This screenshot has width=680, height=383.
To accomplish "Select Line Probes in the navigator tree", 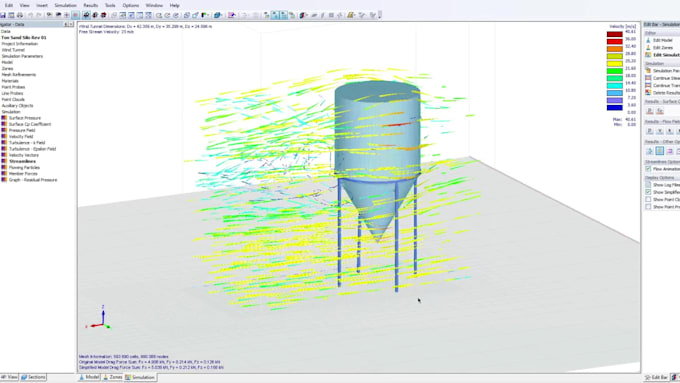I will click(x=12, y=93).
